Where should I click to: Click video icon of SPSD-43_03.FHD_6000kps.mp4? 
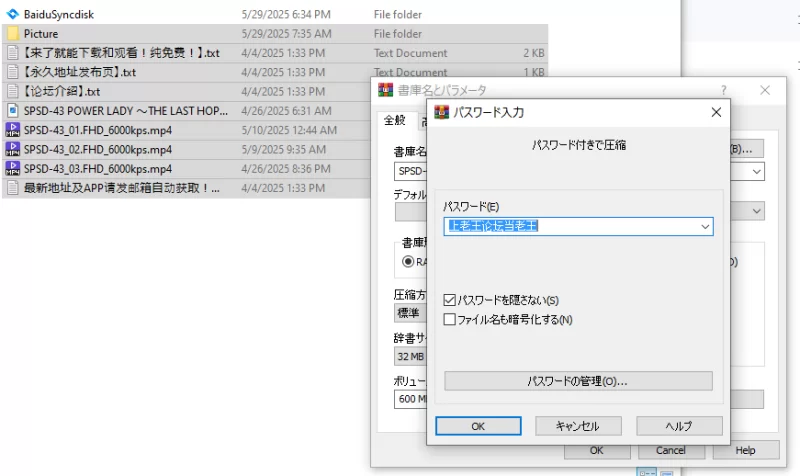click(x=13, y=169)
